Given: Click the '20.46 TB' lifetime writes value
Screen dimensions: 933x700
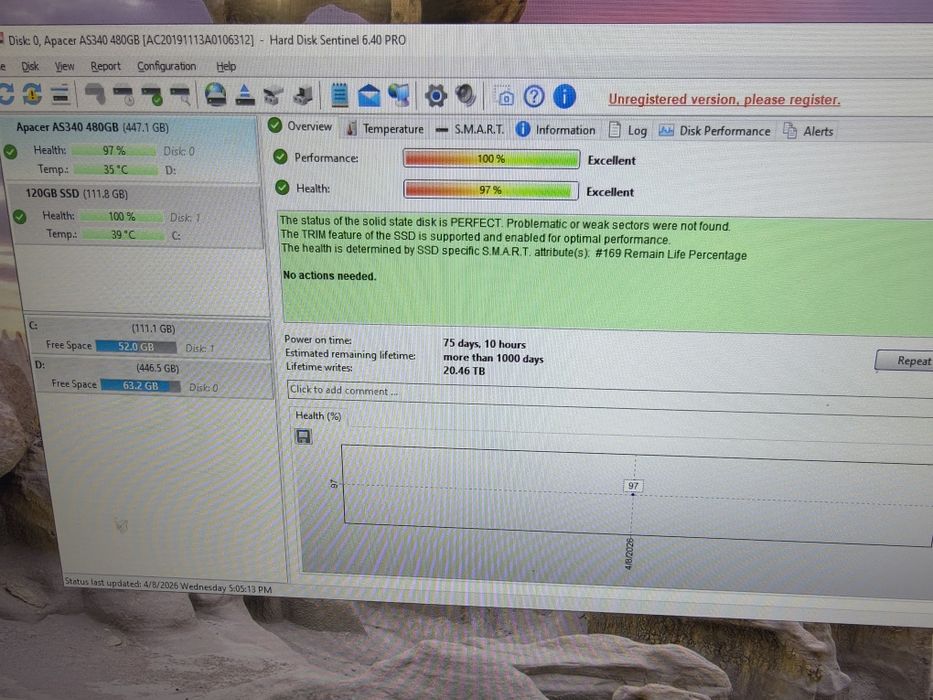Looking at the screenshot, I should (464, 371).
